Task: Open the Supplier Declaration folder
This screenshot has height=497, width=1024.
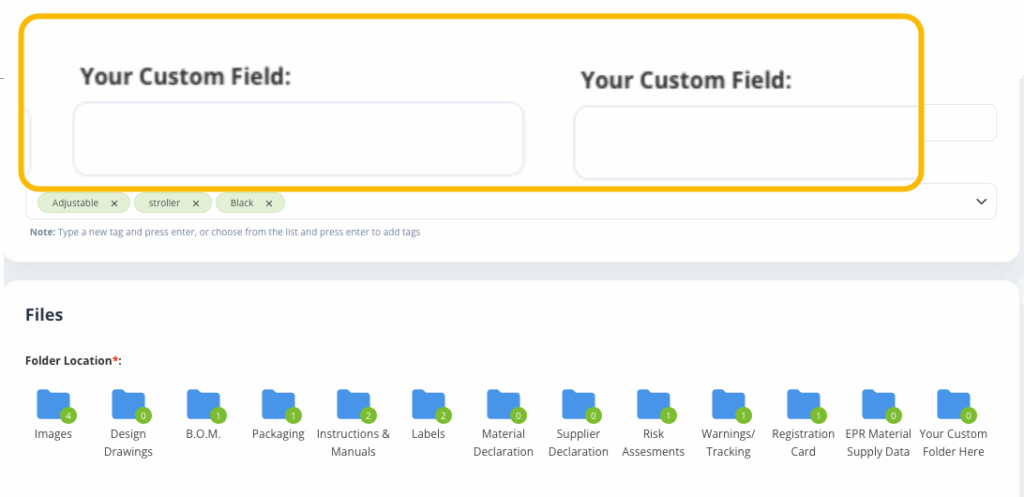Action: (x=579, y=405)
